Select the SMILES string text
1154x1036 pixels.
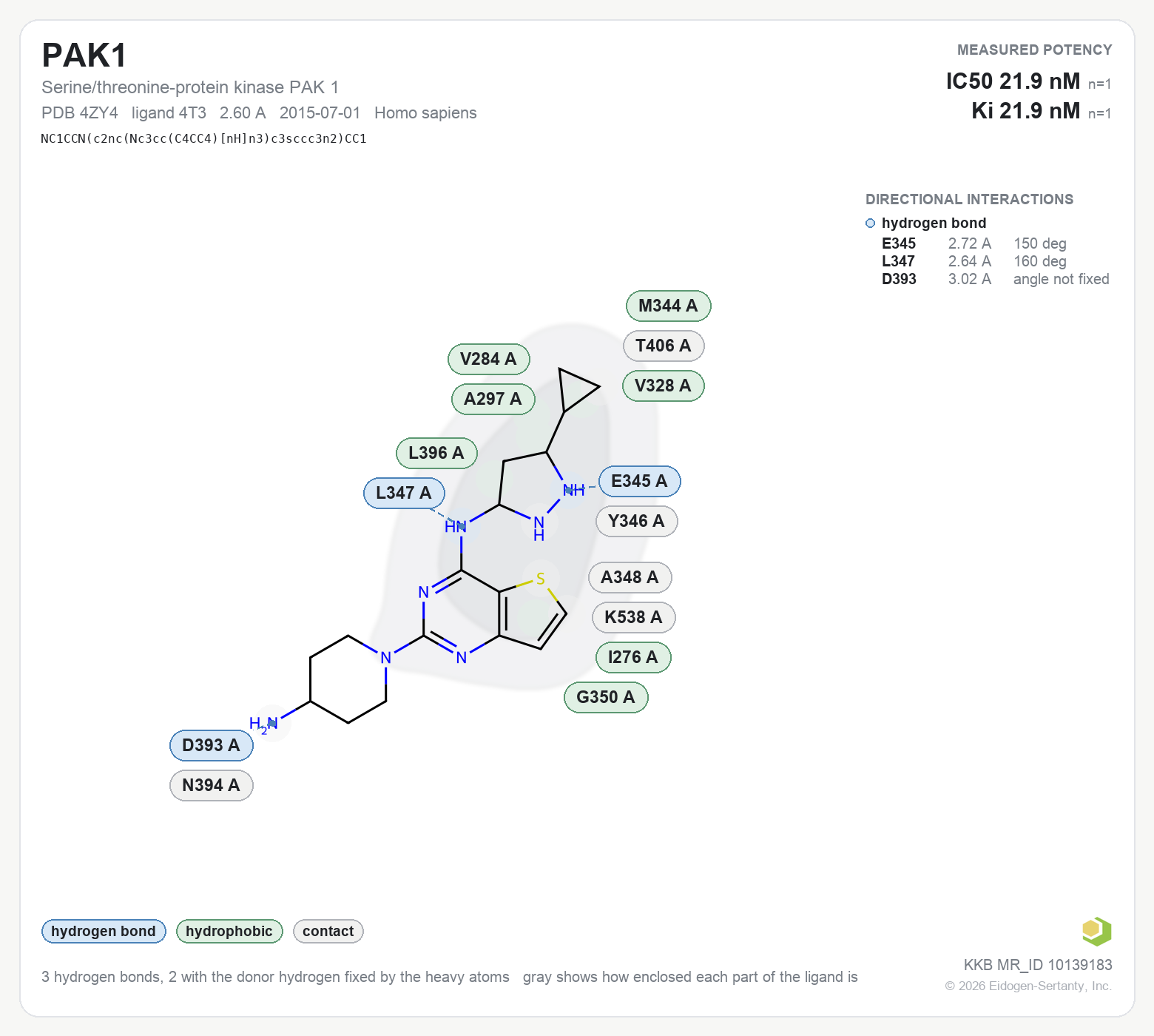[204, 138]
